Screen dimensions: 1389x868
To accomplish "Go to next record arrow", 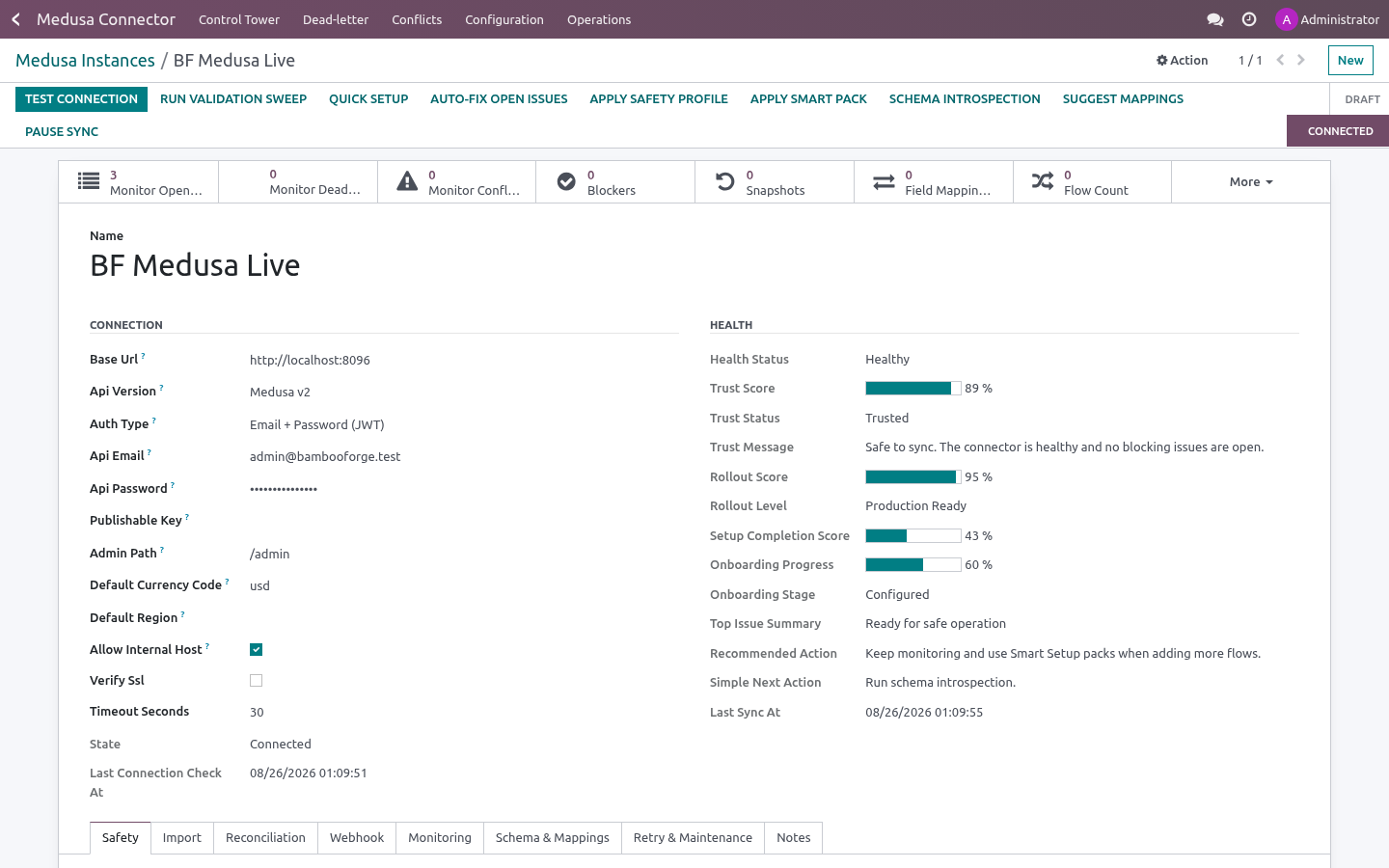I will [x=1301, y=60].
